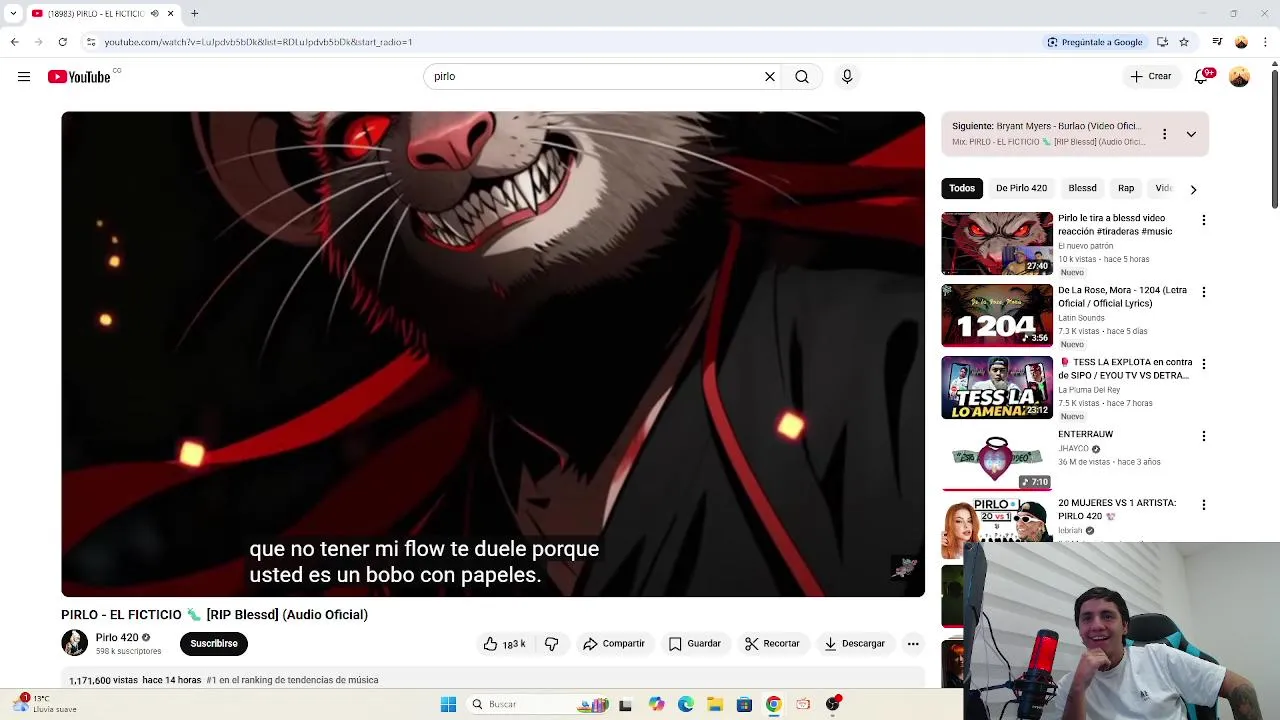1280x720 pixels.
Task: Go back in Chrome history
Action: 14,42
